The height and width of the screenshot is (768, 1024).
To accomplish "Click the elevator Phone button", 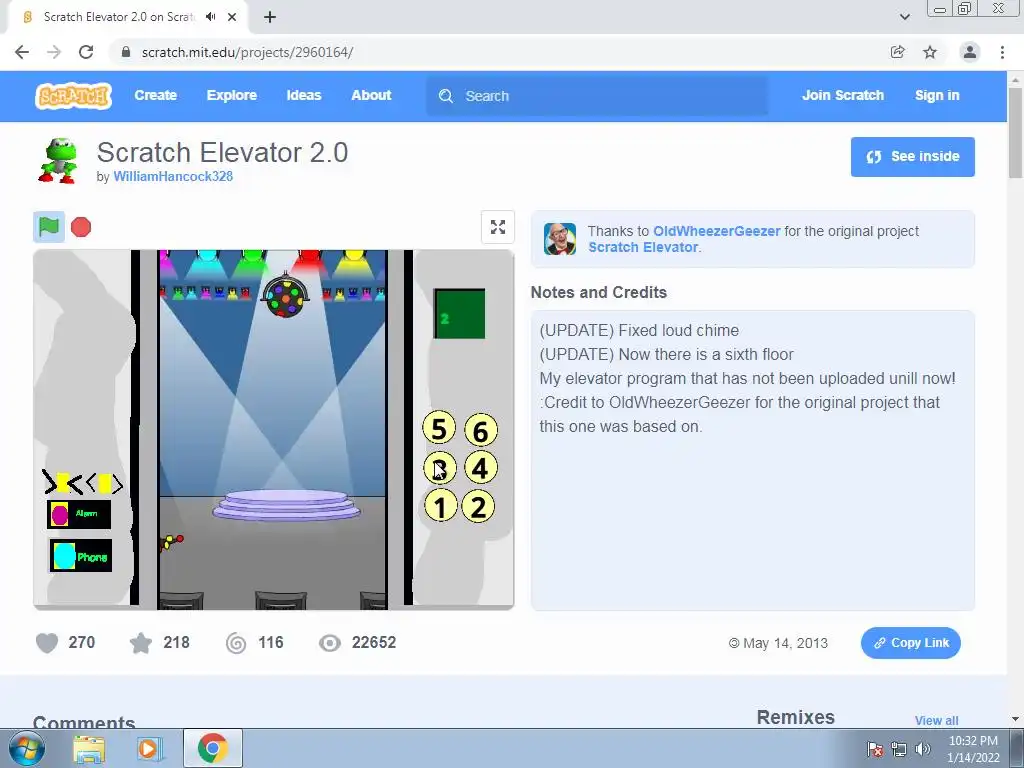I will coord(81,556).
